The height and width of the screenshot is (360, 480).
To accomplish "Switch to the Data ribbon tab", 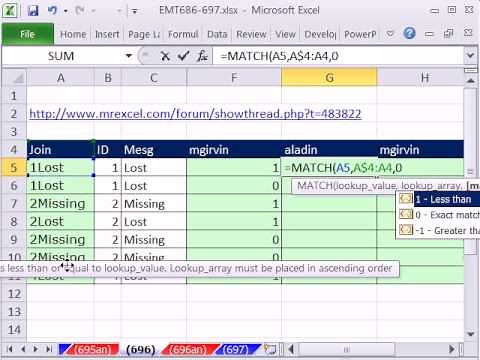I will [217, 34].
